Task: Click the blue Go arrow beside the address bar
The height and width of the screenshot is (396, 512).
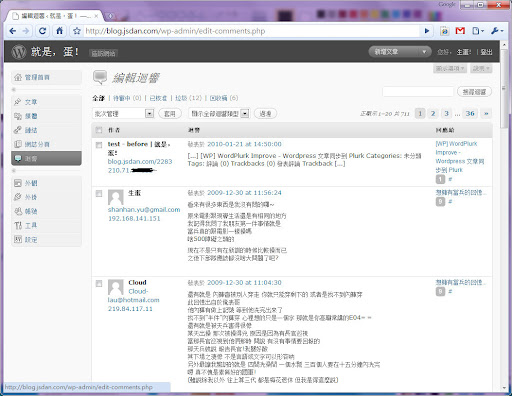Action: pyautogui.click(x=427, y=31)
